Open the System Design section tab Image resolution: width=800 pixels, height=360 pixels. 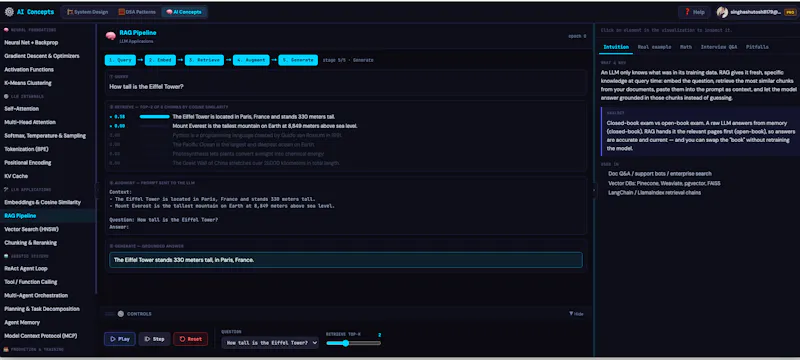[87, 12]
